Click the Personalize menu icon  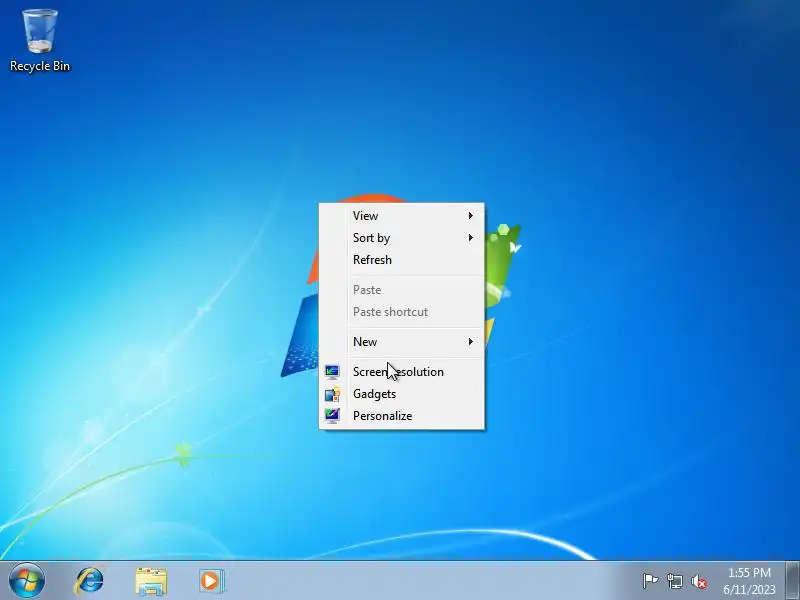click(332, 416)
